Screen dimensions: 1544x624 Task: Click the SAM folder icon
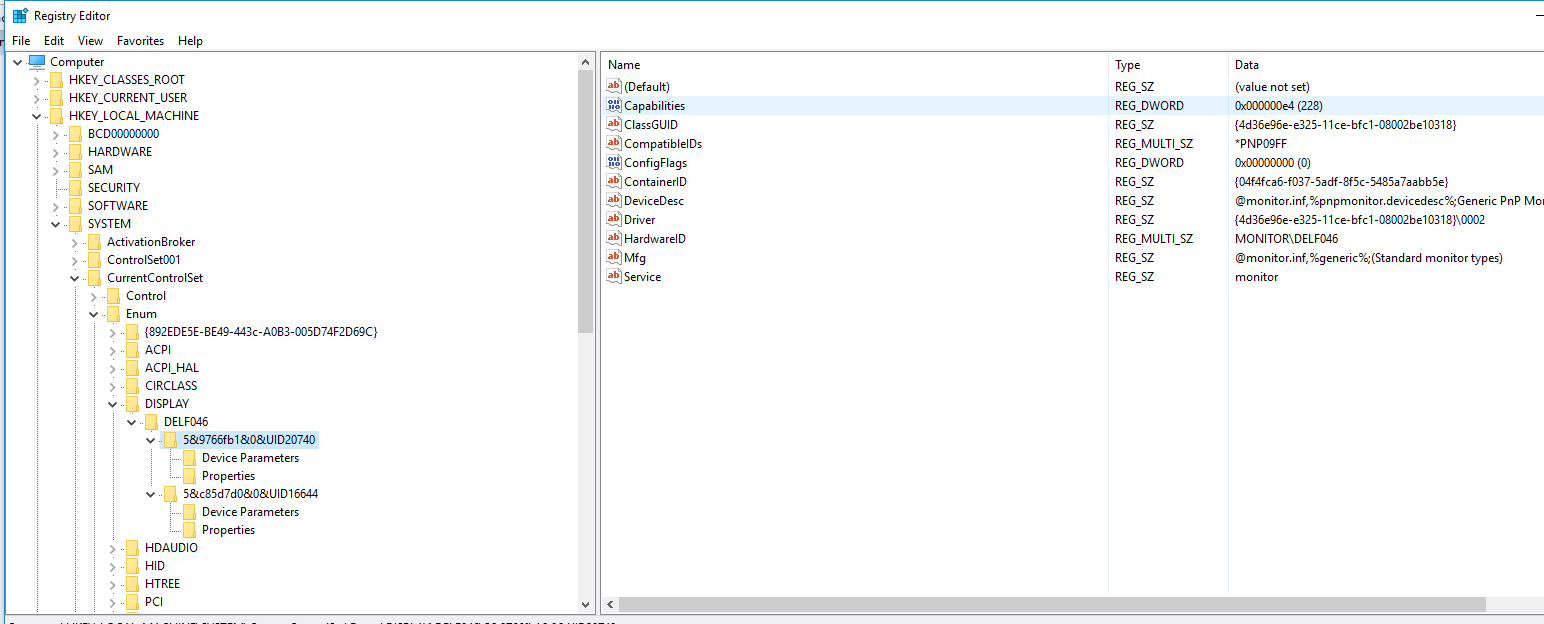[x=75, y=170]
